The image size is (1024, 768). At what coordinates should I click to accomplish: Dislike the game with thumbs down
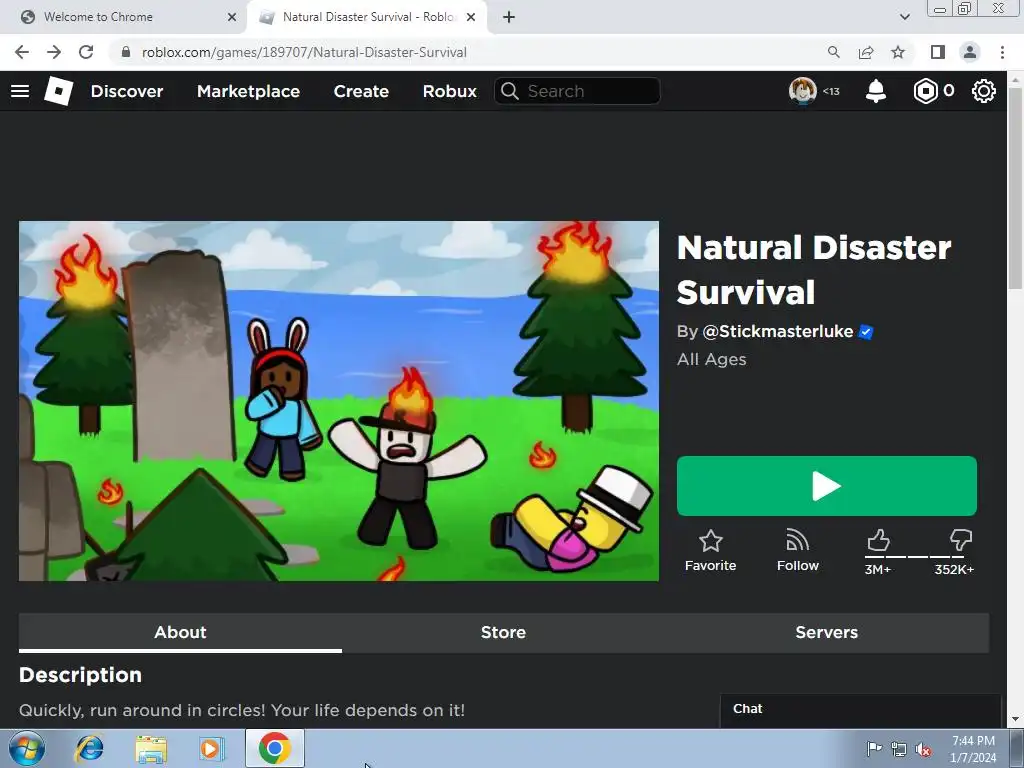[961, 541]
